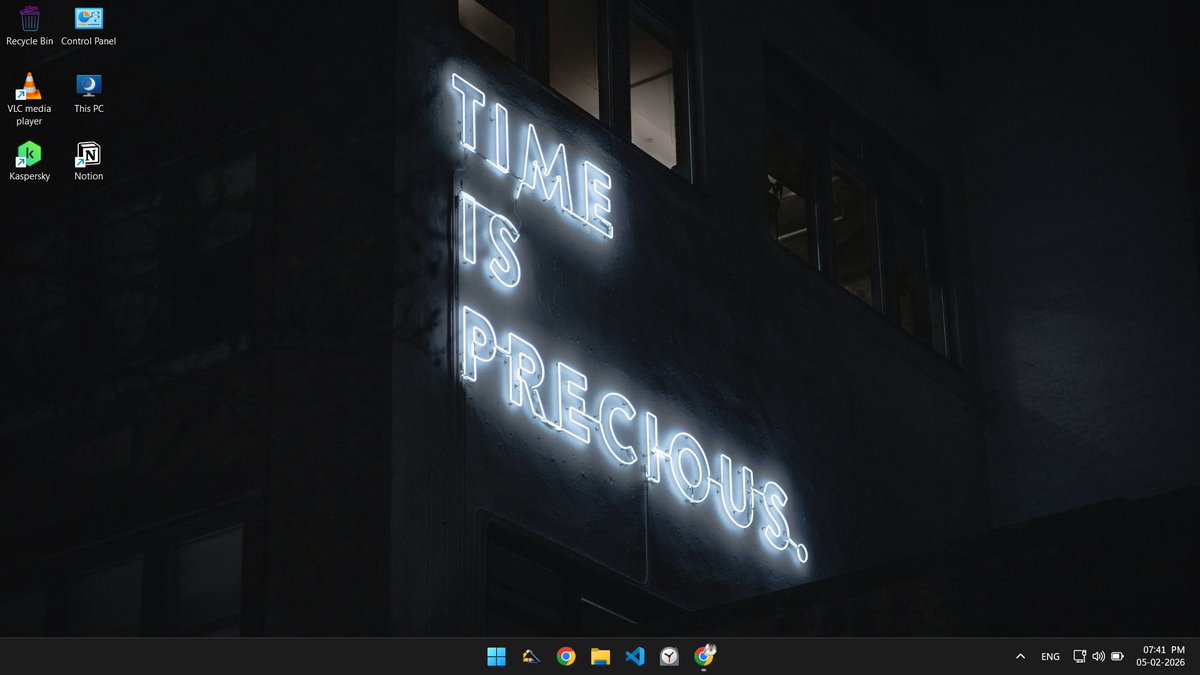Open Visual Studio Code from the taskbar

[634, 656]
